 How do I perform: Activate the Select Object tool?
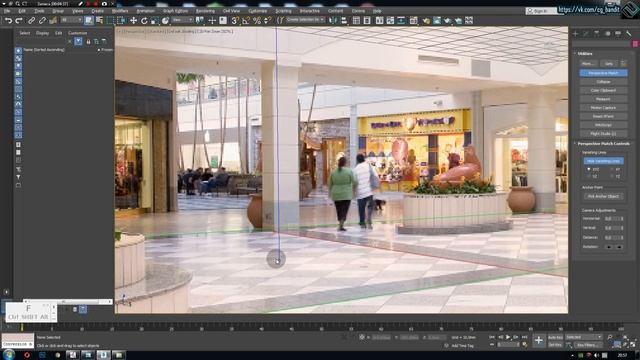(x=89, y=20)
